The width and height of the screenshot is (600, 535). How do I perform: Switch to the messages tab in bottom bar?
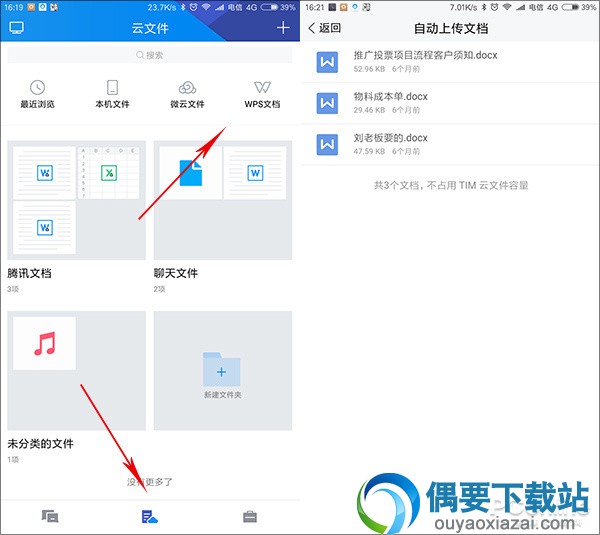[50, 517]
